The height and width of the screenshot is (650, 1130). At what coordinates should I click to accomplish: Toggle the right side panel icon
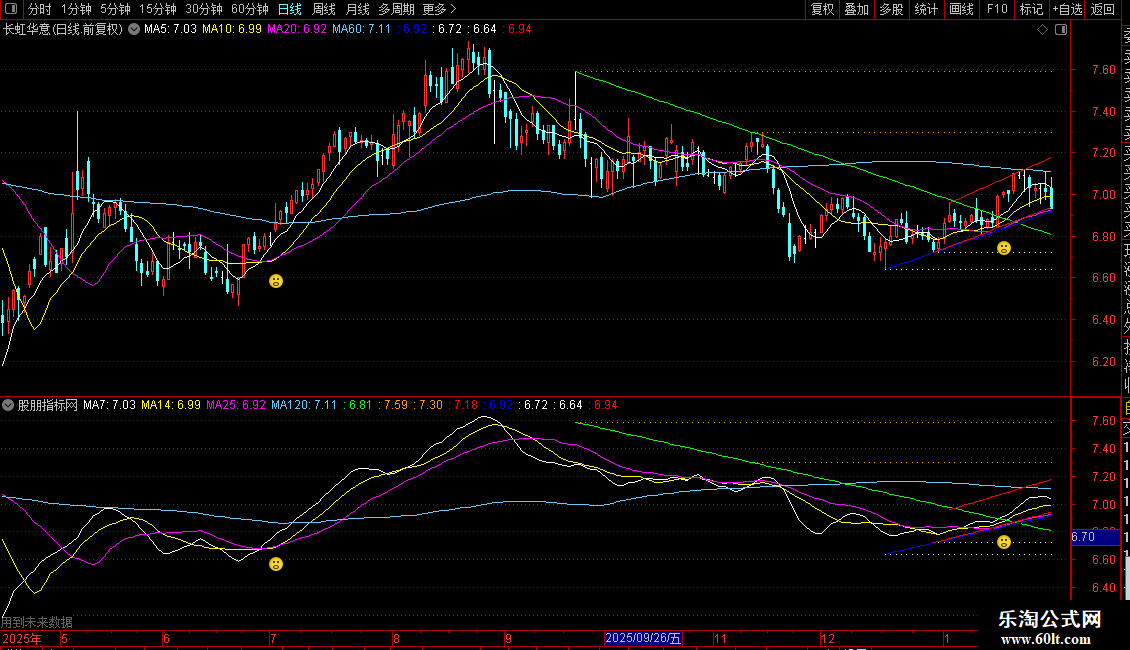tap(1061, 30)
